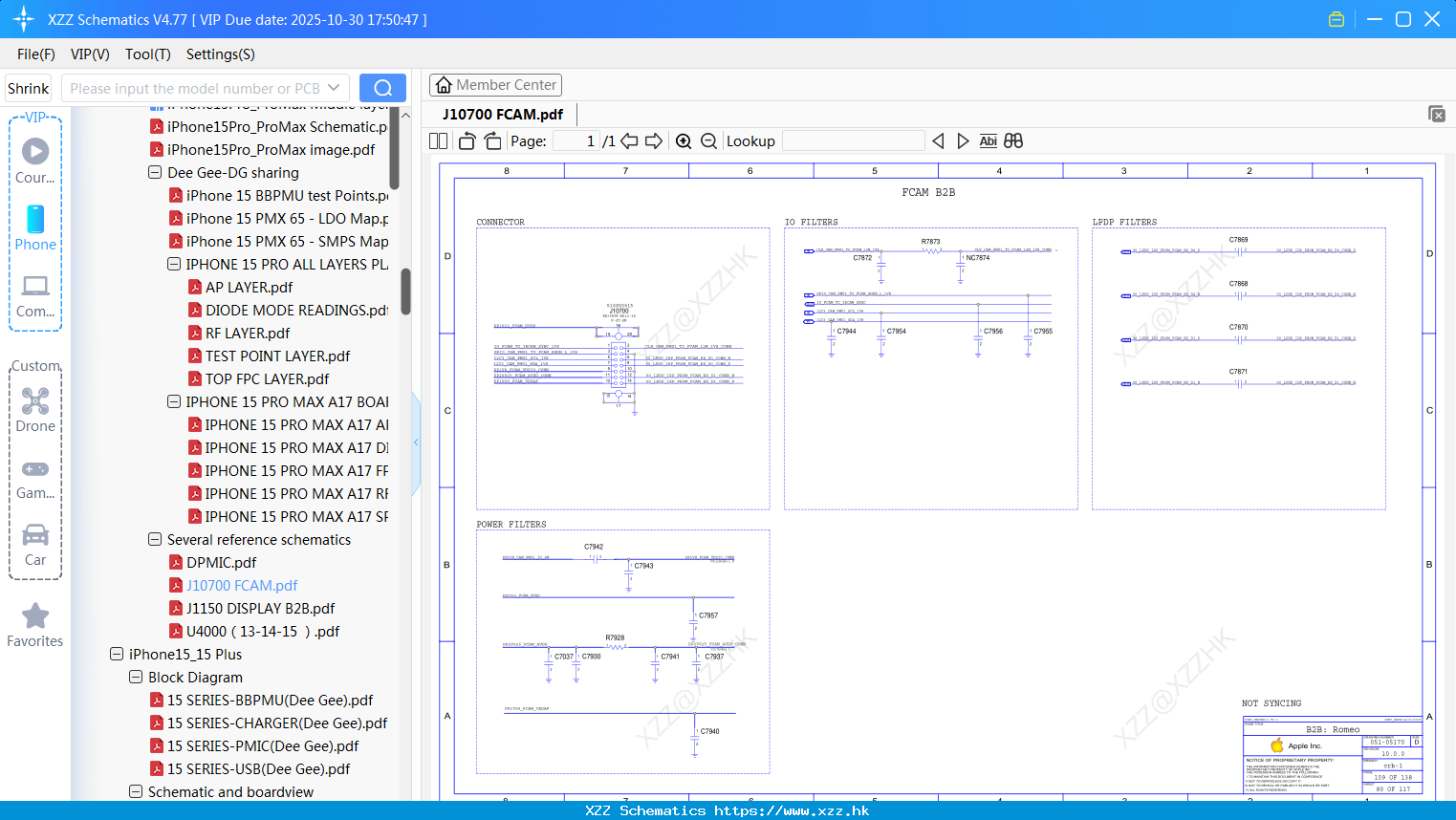Open the Drone category

tap(35, 410)
